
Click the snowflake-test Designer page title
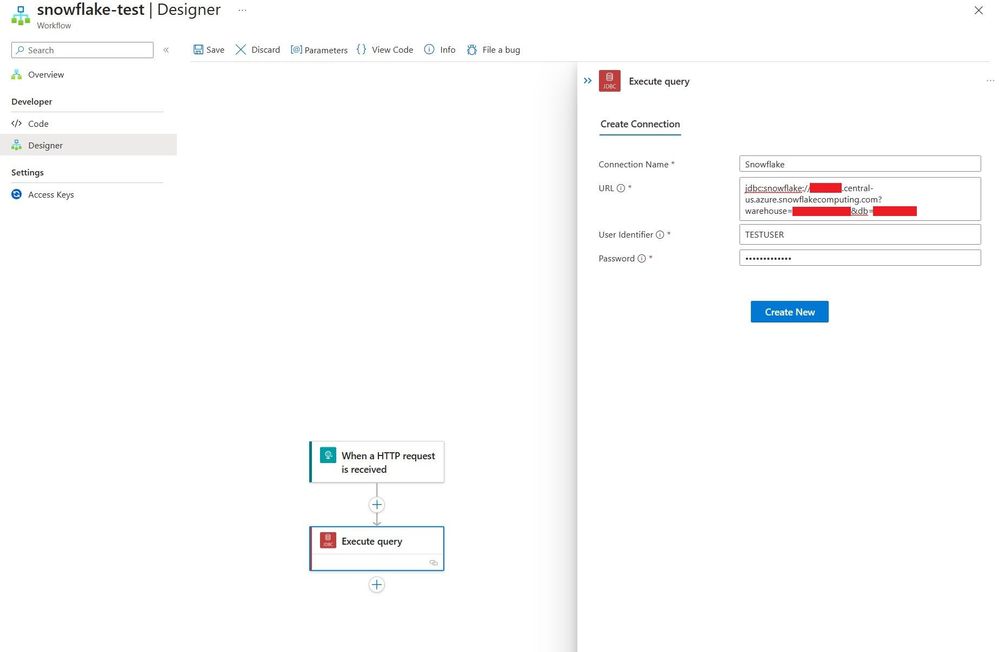[x=129, y=10]
